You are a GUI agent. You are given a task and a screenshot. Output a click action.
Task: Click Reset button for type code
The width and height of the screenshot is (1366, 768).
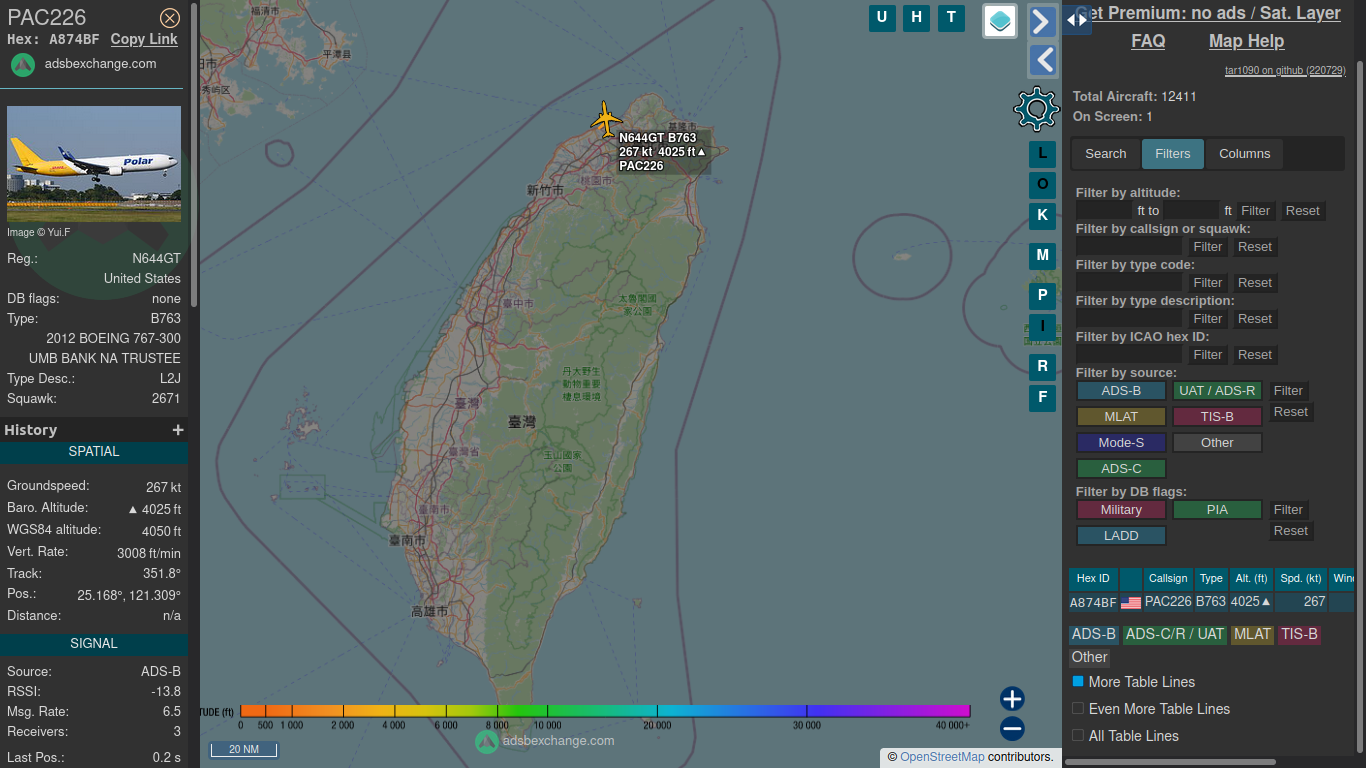pos(1254,283)
